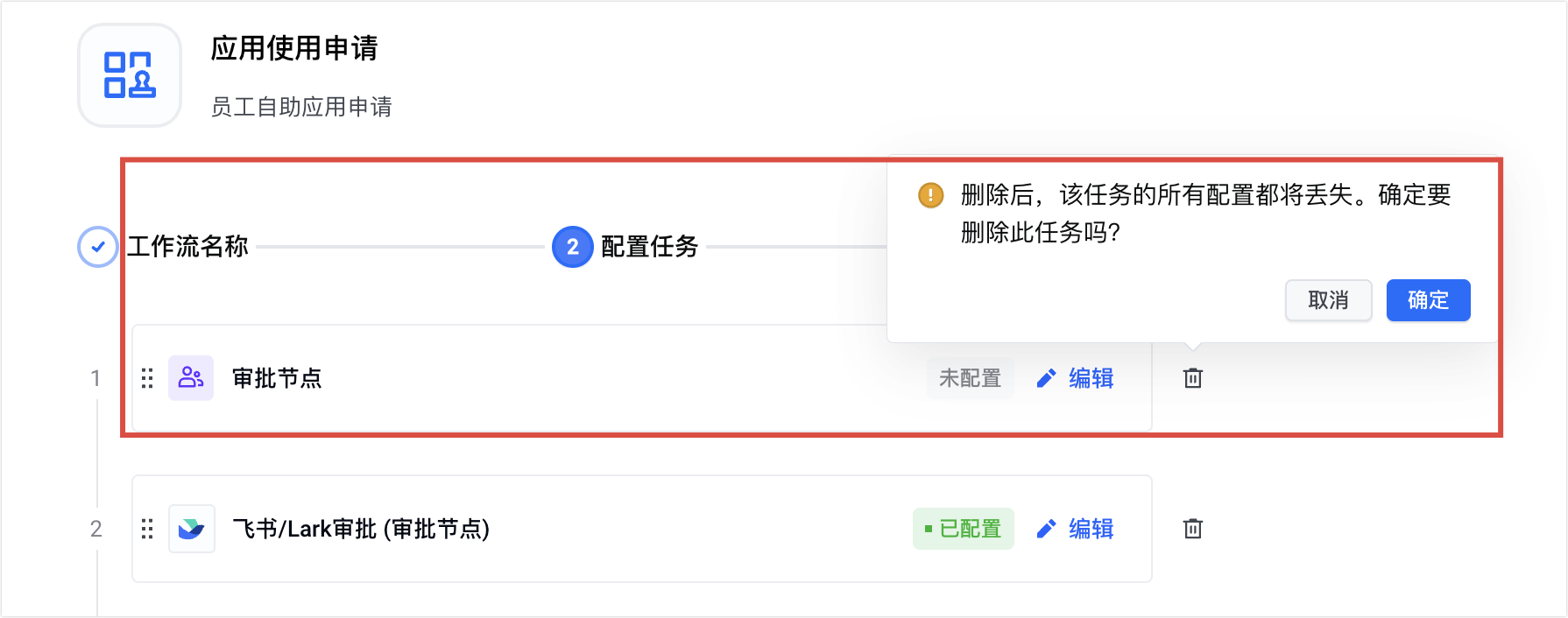Click the warning icon in delete popup
The height and width of the screenshot is (618, 1568).
(x=930, y=194)
